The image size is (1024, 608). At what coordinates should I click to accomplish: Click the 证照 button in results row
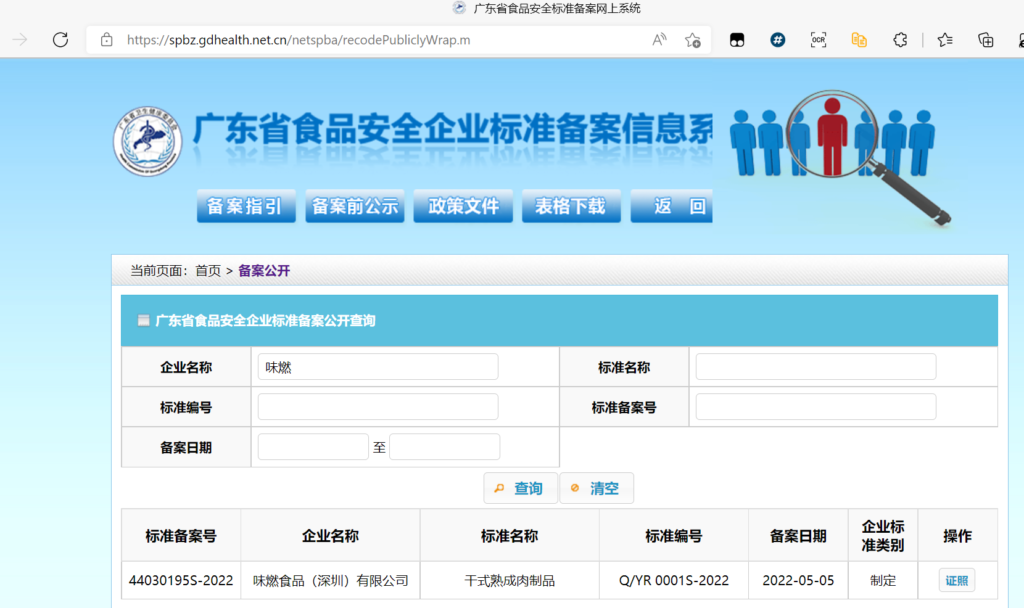956,580
